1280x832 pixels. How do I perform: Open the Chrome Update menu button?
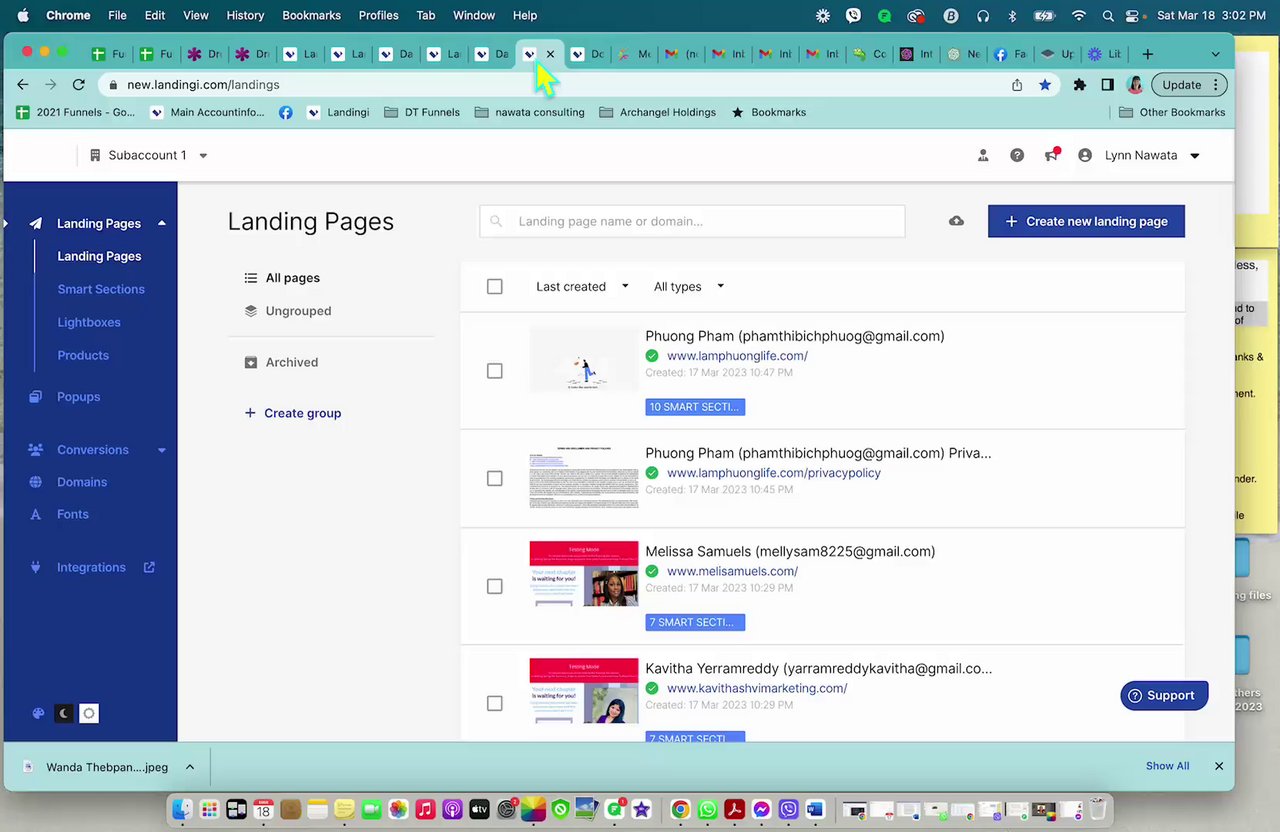1188,85
